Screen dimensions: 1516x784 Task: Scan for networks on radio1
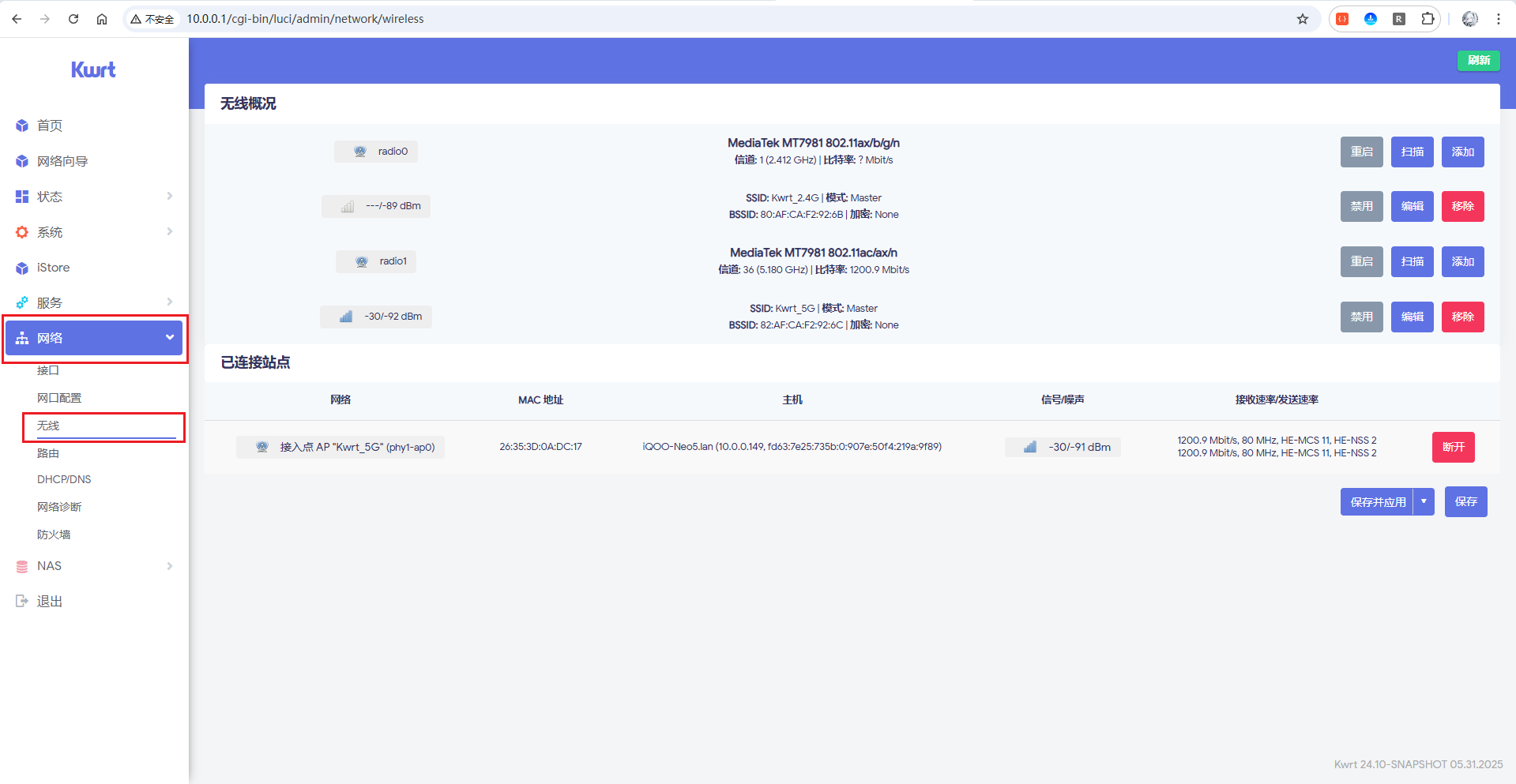click(x=1412, y=261)
